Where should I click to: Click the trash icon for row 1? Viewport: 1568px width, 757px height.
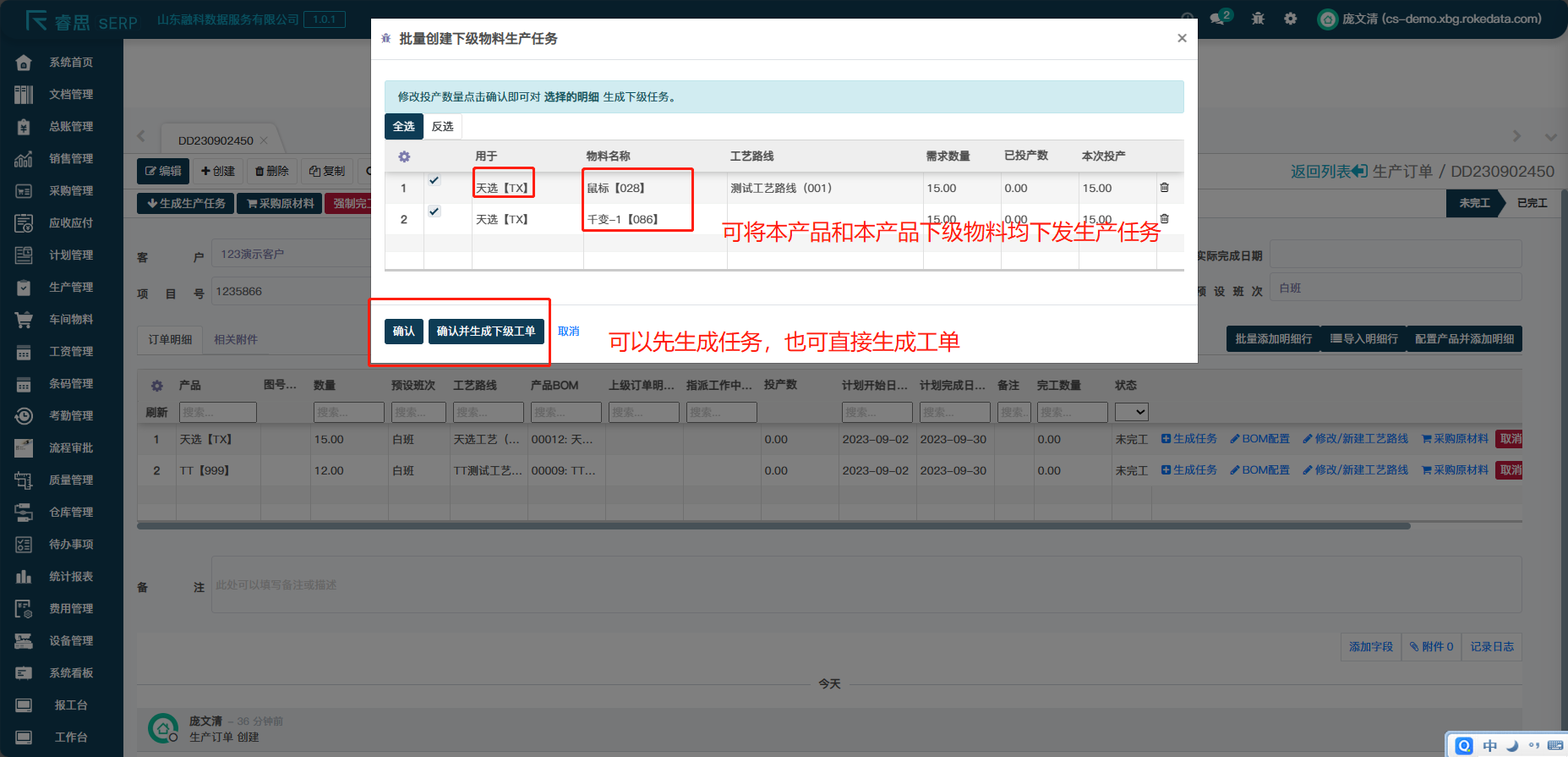[x=1164, y=188]
